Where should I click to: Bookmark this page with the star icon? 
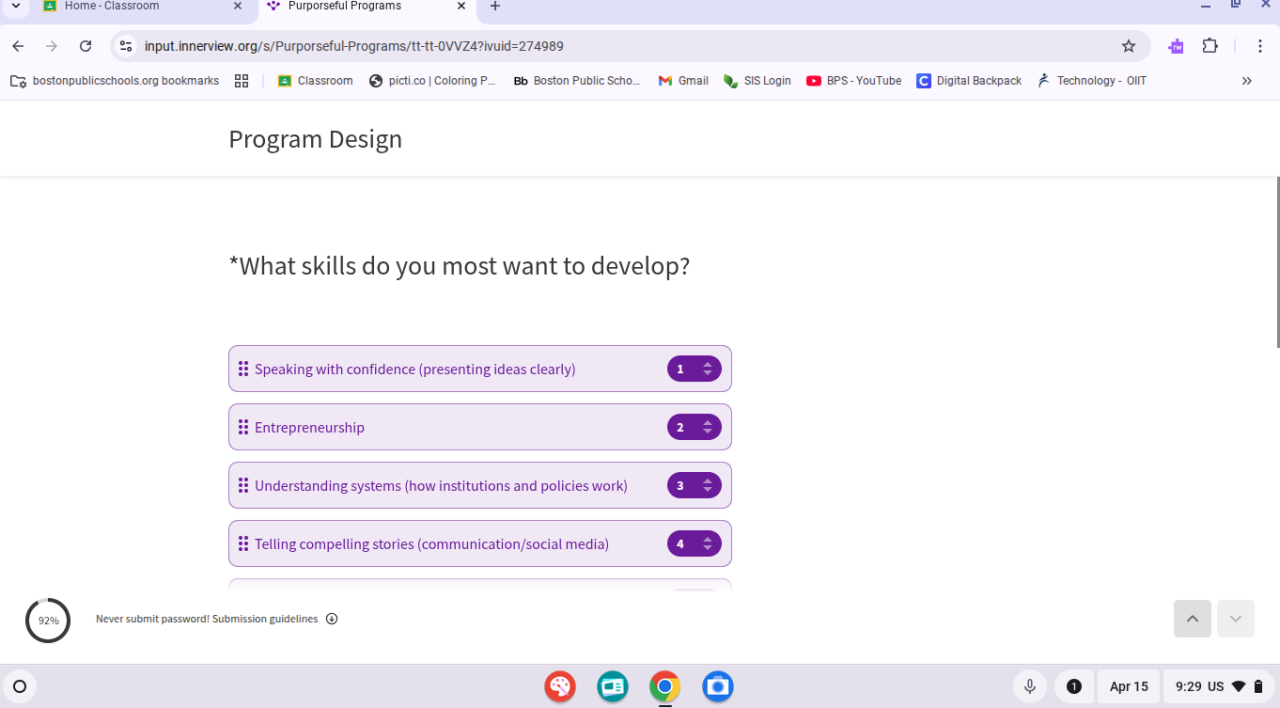pyautogui.click(x=1129, y=46)
